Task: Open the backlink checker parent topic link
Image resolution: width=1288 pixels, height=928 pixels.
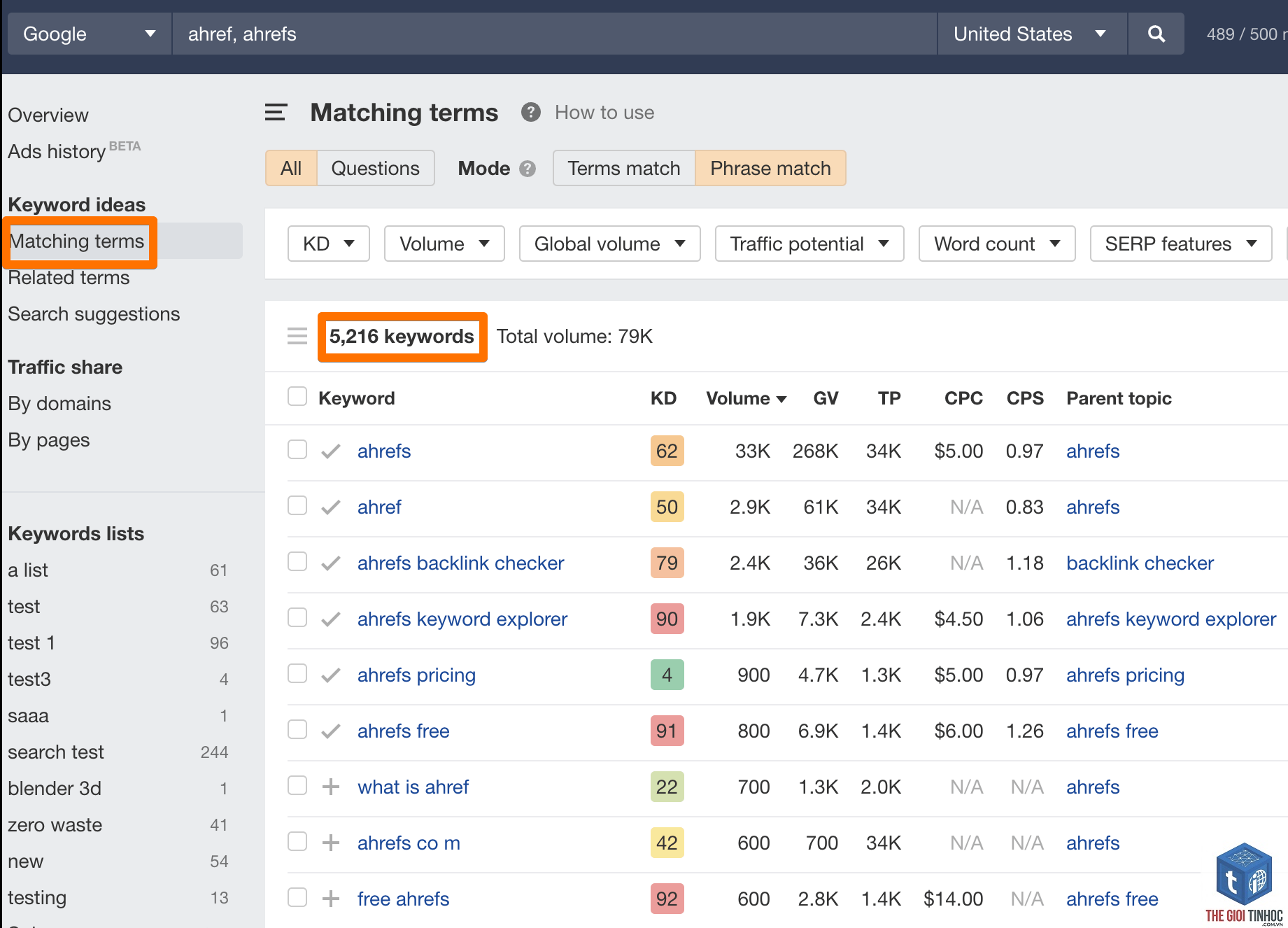Action: [x=1140, y=563]
